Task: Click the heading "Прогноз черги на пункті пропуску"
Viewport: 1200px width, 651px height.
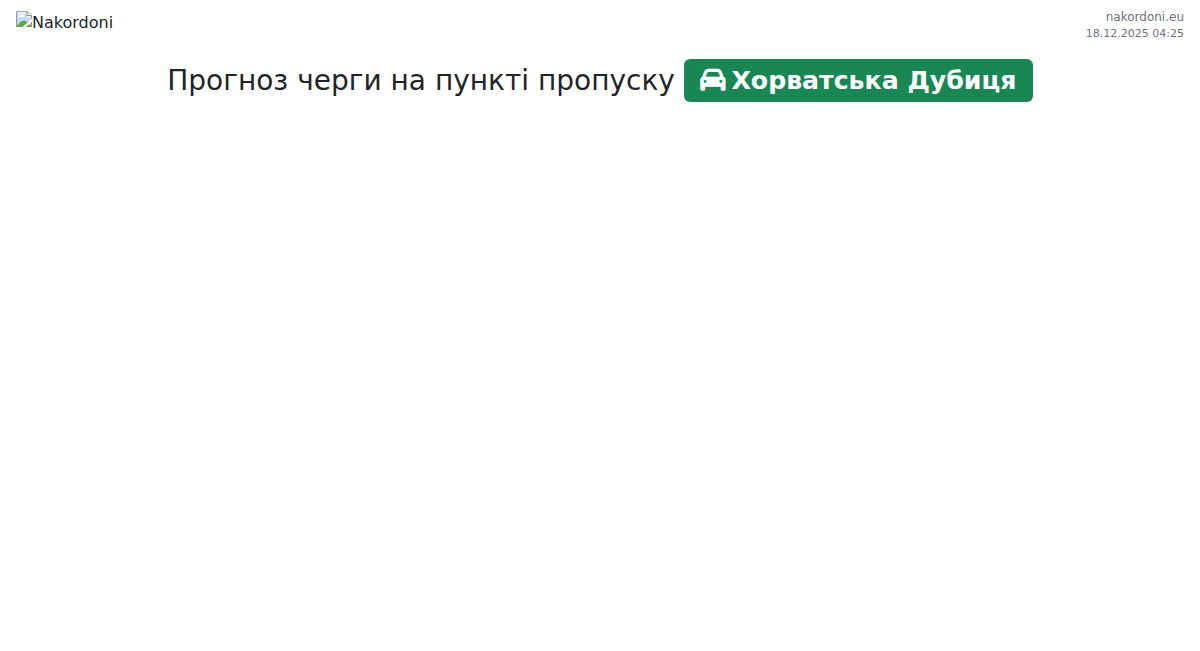Action: click(420, 80)
